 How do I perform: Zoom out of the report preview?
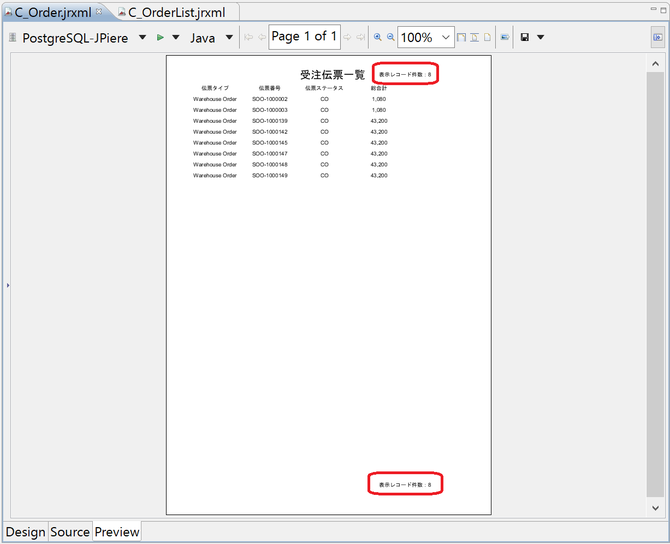(x=391, y=37)
